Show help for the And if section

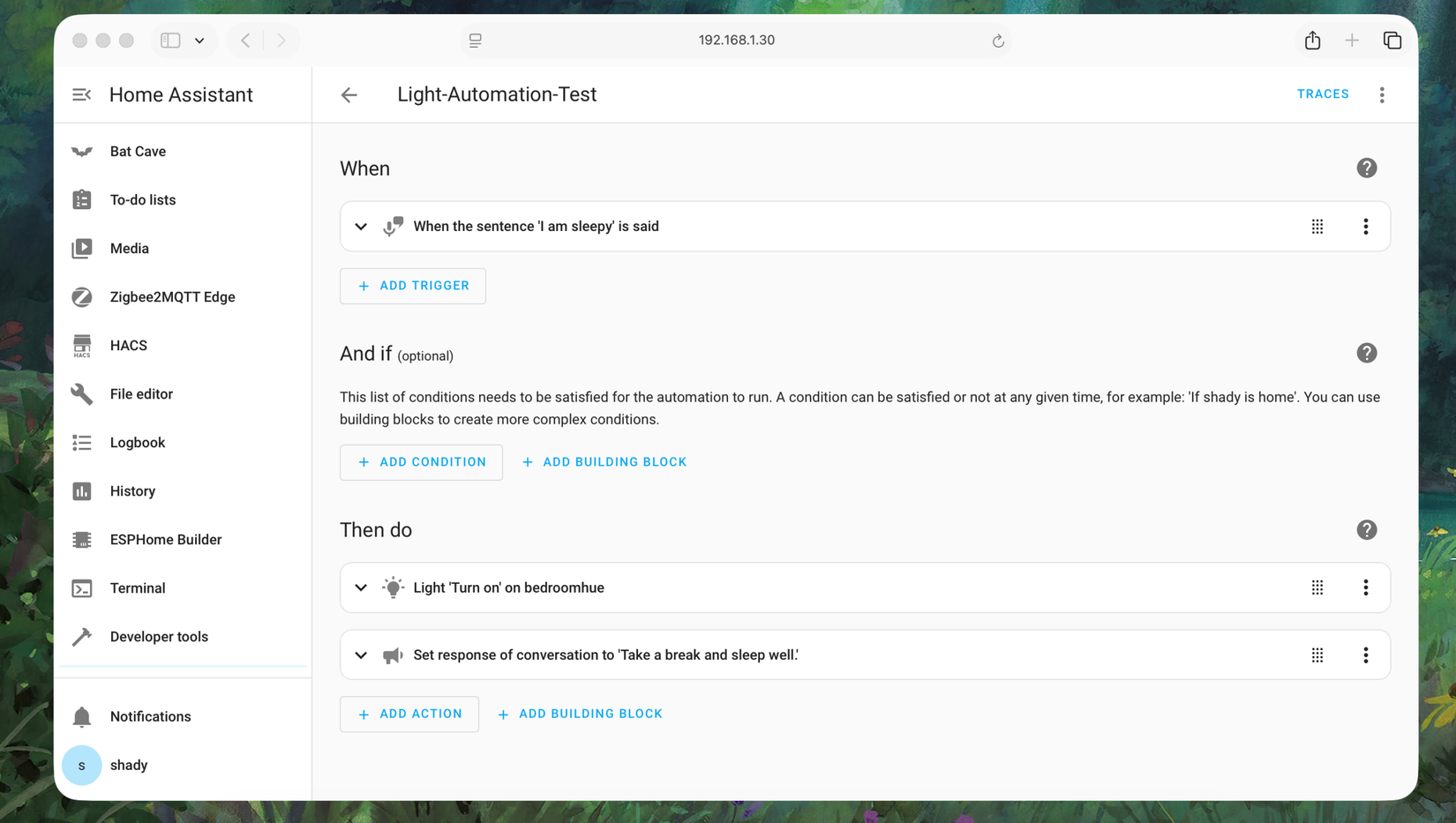(1367, 354)
